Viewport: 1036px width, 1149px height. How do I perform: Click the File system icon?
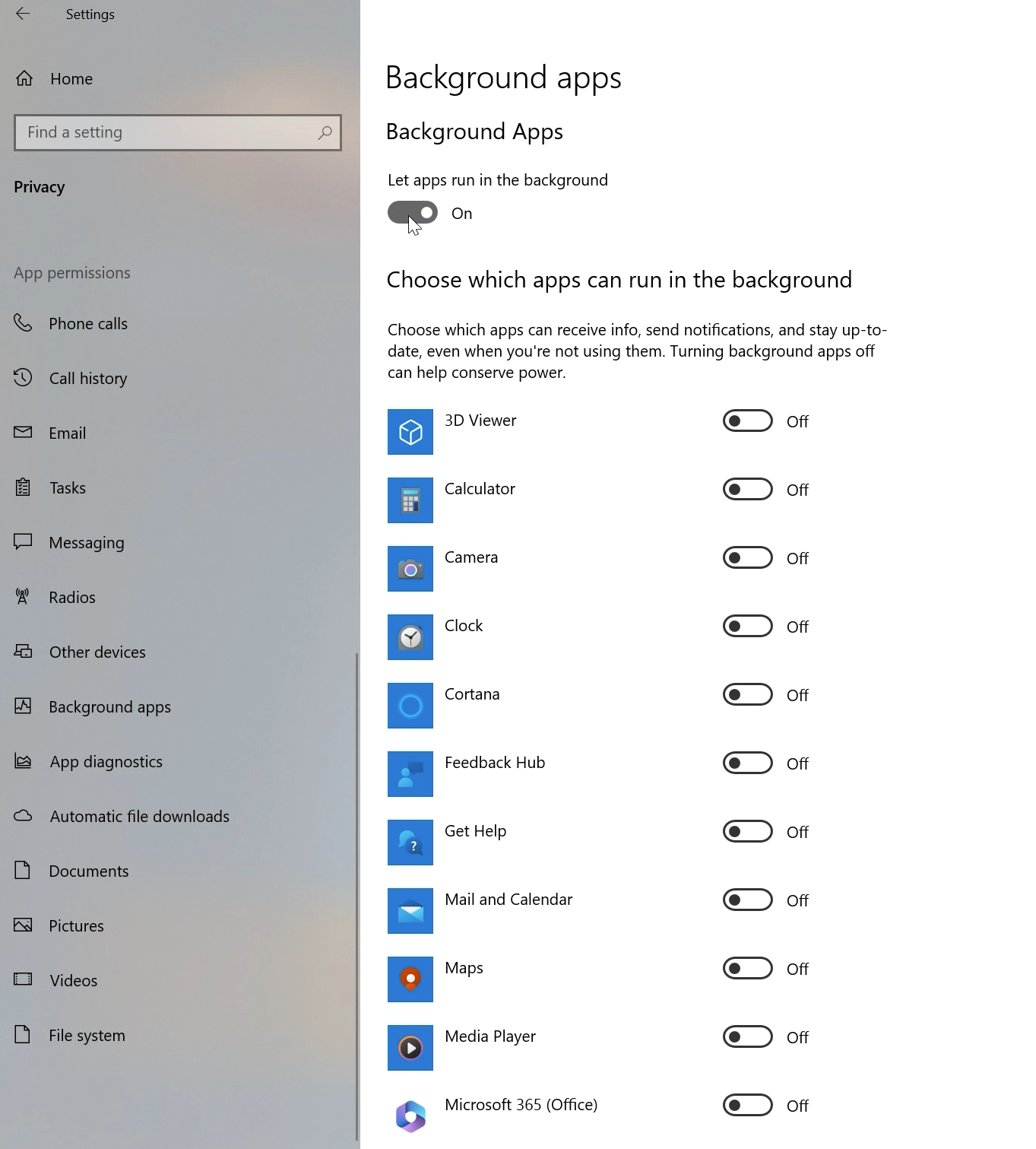click(23, 1034)
